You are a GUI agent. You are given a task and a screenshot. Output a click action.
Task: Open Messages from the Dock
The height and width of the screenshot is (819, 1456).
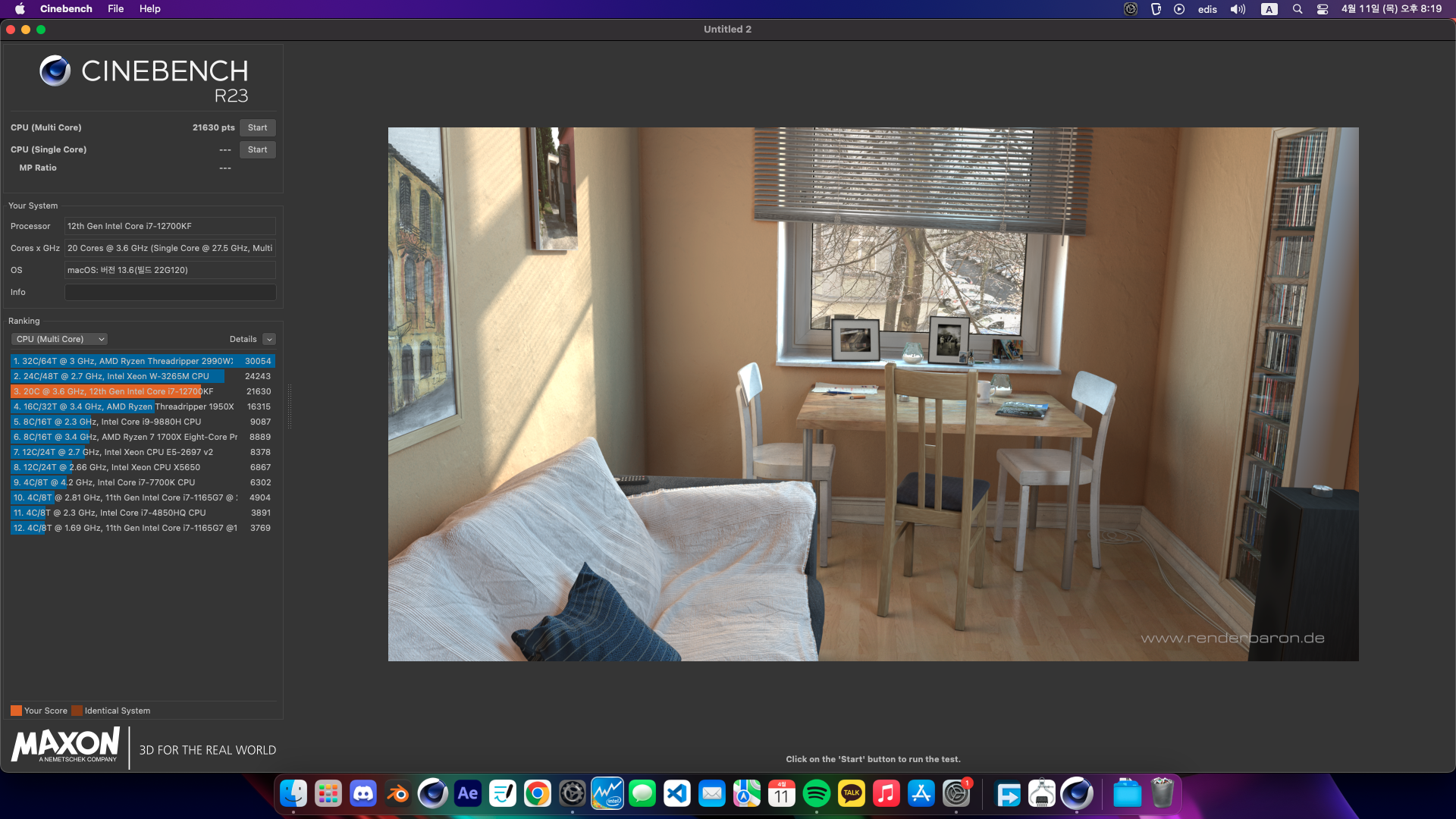coord(642,794)
